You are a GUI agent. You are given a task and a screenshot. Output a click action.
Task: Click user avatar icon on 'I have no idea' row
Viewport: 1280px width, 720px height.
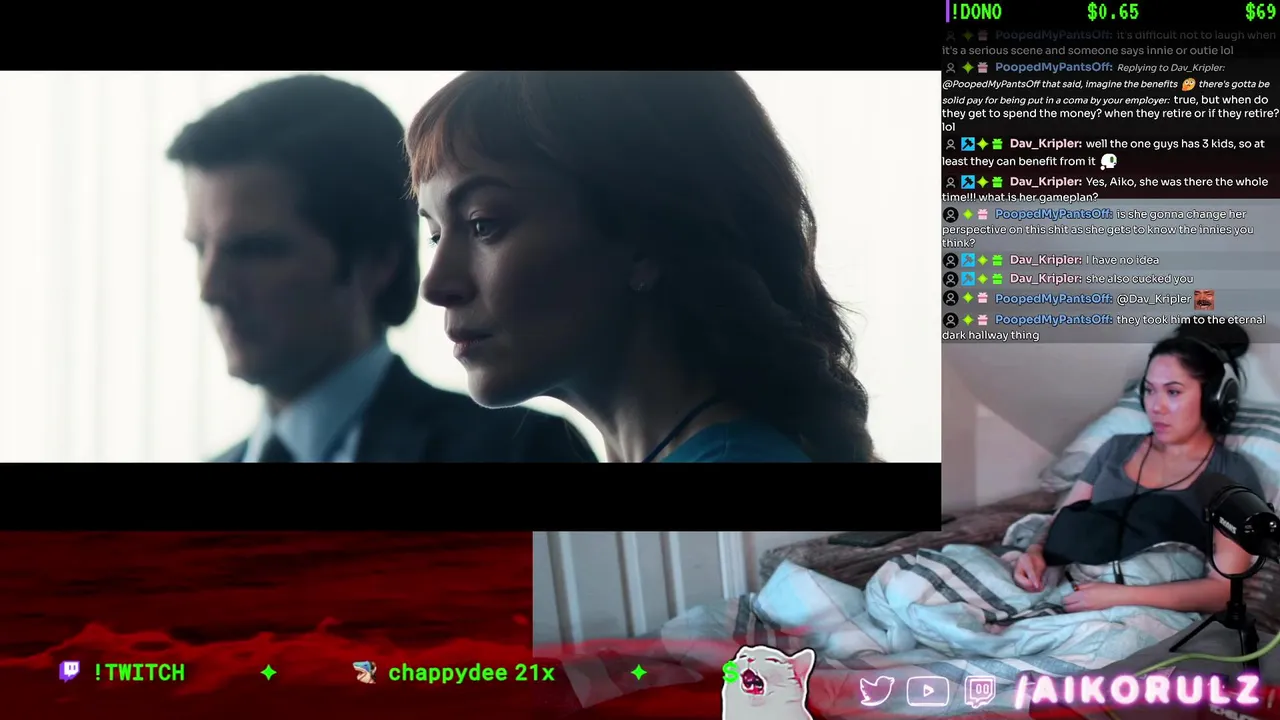tap(951, 260)
